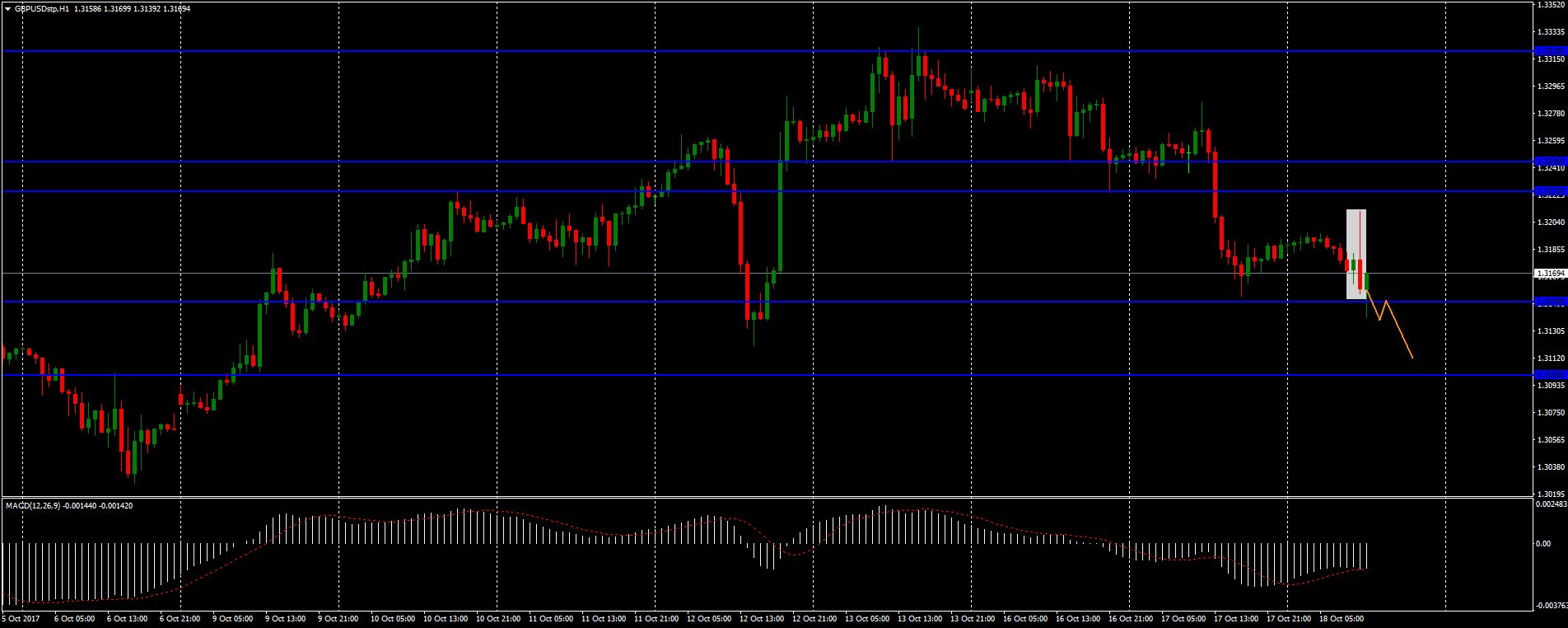Click the 1.31855 price scale label
This screenshot has width=1568, height=628.
pos(1552,249)
